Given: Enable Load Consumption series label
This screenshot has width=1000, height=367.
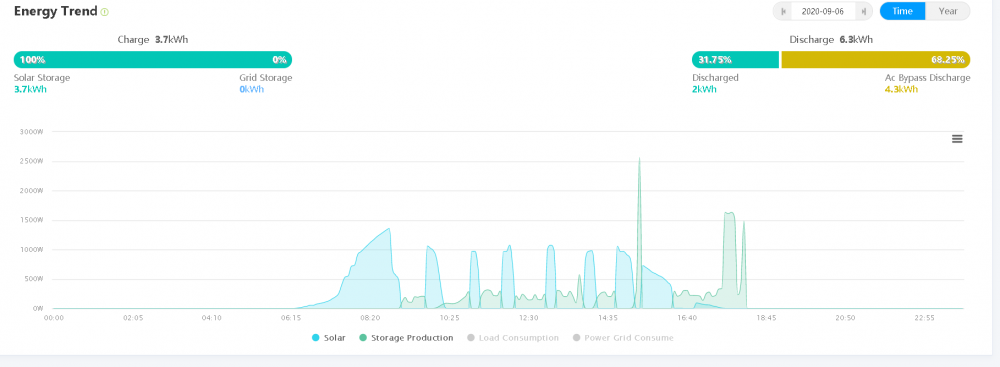Looking at the screenshot, I should point(519,338).
